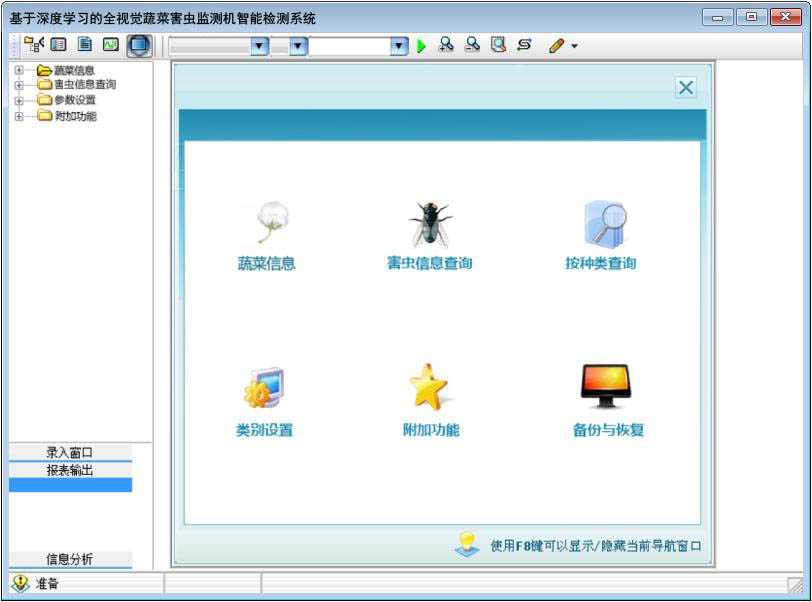Click the 准备 status bar text

(x=47, y=584)
